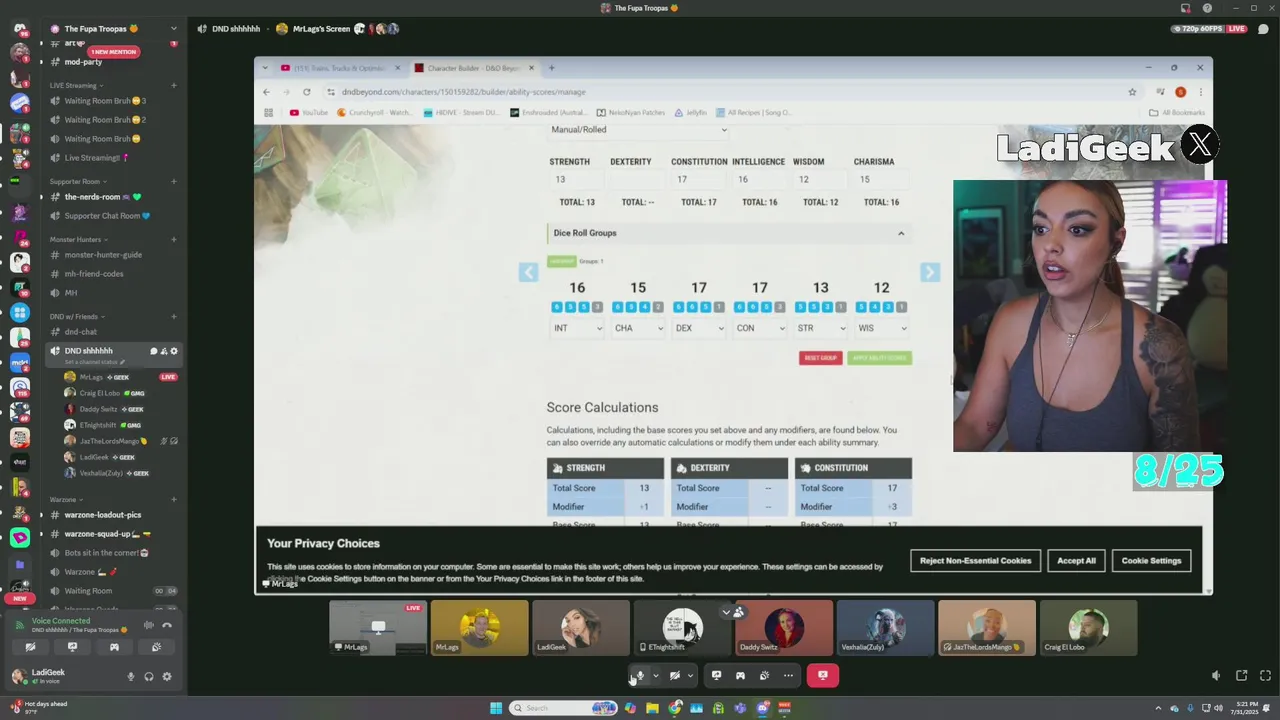Viewport: 1280px width, 720px height.
Task: Open Crunchyroll bookmark
Action: pos(374,113)
